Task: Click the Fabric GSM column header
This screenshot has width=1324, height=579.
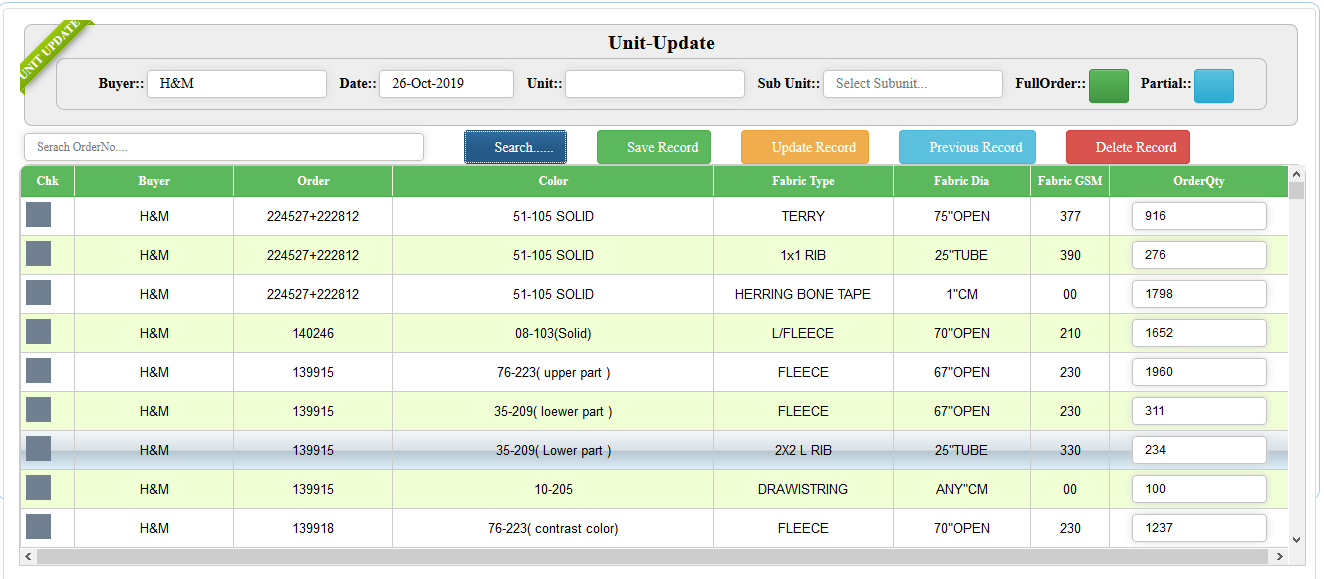Action: pos(1070,181)
